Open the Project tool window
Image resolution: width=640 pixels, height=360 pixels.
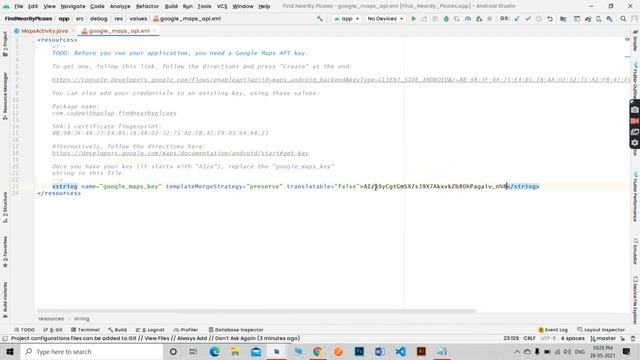coord(5,44)
